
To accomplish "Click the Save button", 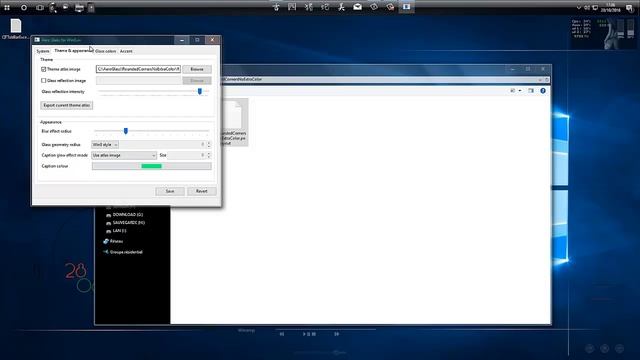I will (x=170, y=191).
